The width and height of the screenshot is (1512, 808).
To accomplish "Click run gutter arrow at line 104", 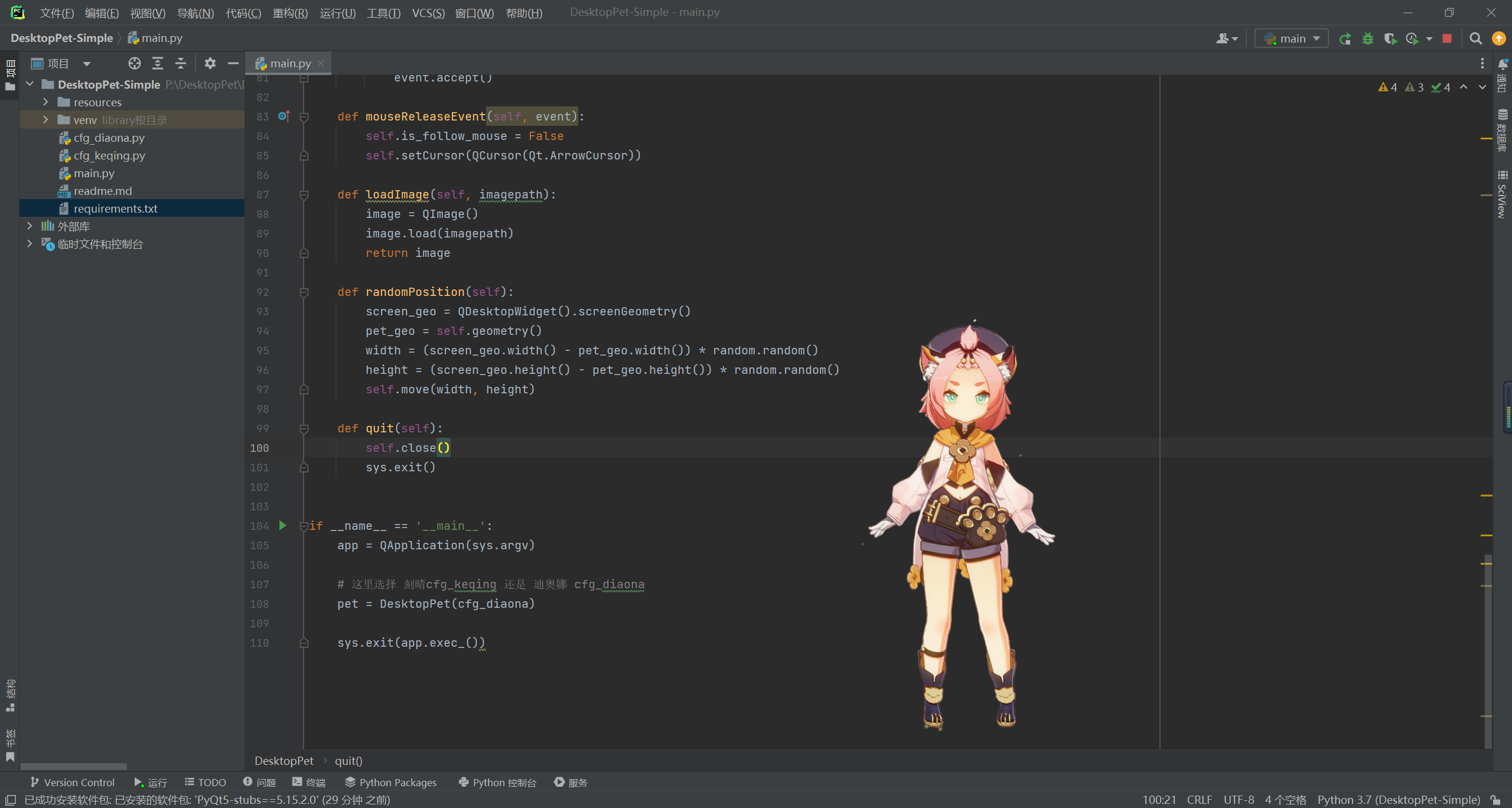I will tap(283, 525).
